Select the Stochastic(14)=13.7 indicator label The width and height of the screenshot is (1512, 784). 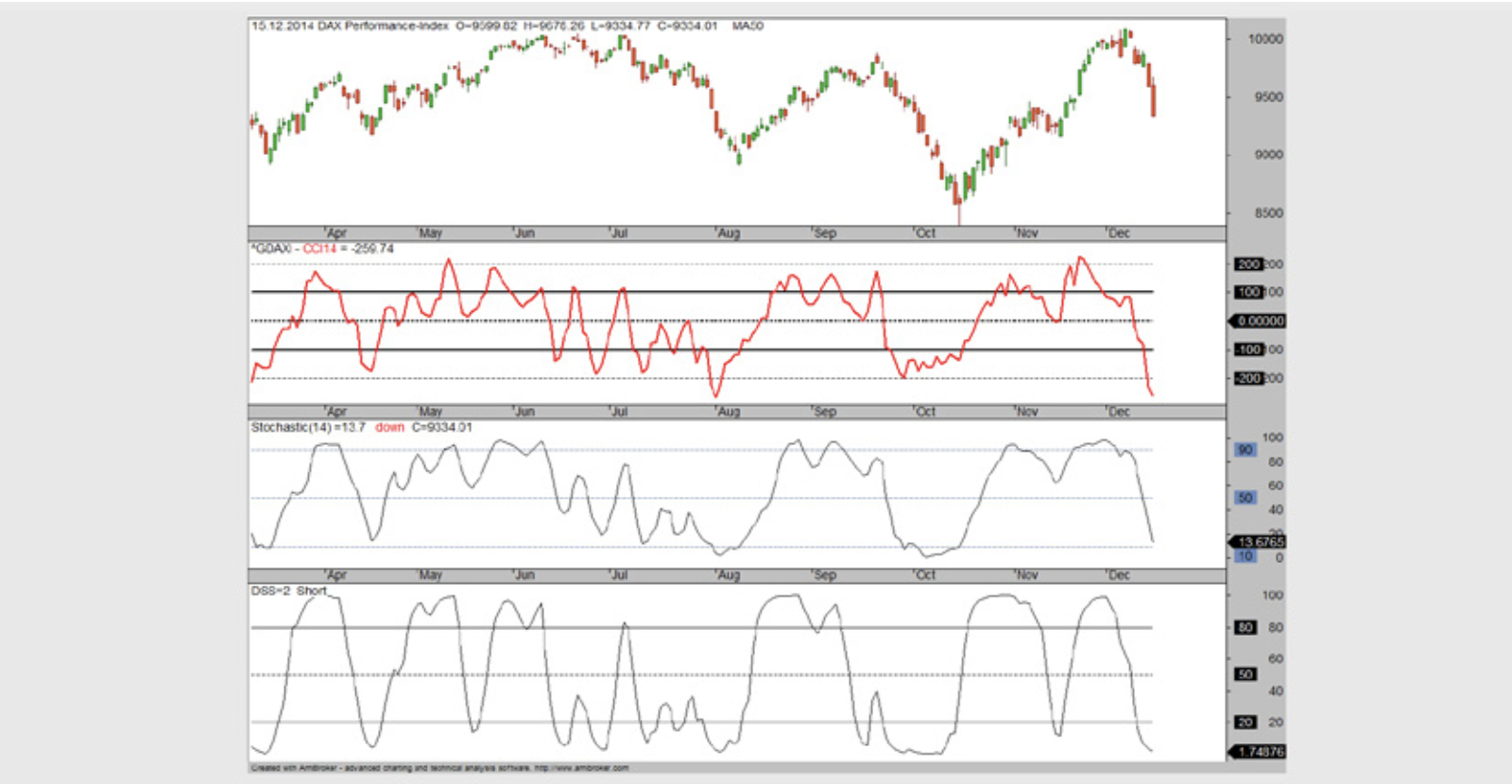(x=308, y=428)
